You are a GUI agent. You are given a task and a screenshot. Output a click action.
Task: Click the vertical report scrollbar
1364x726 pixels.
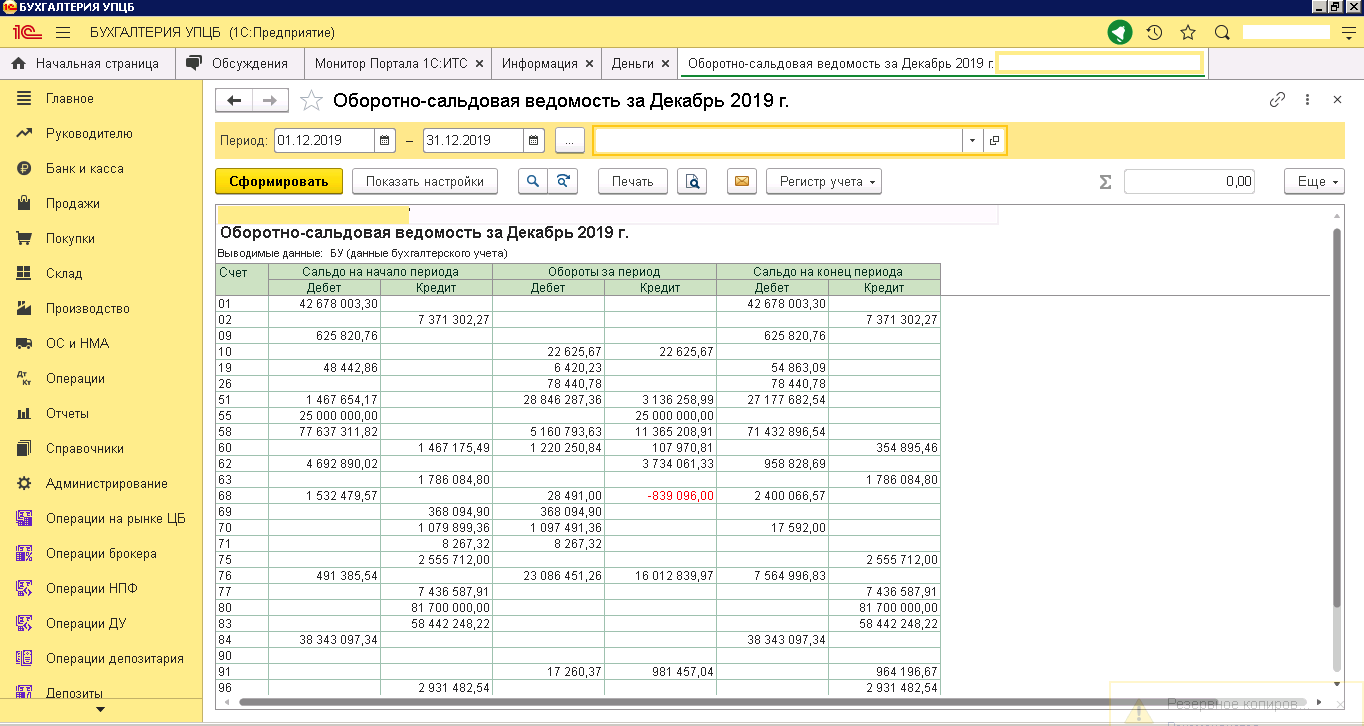tap(1337, 418)
